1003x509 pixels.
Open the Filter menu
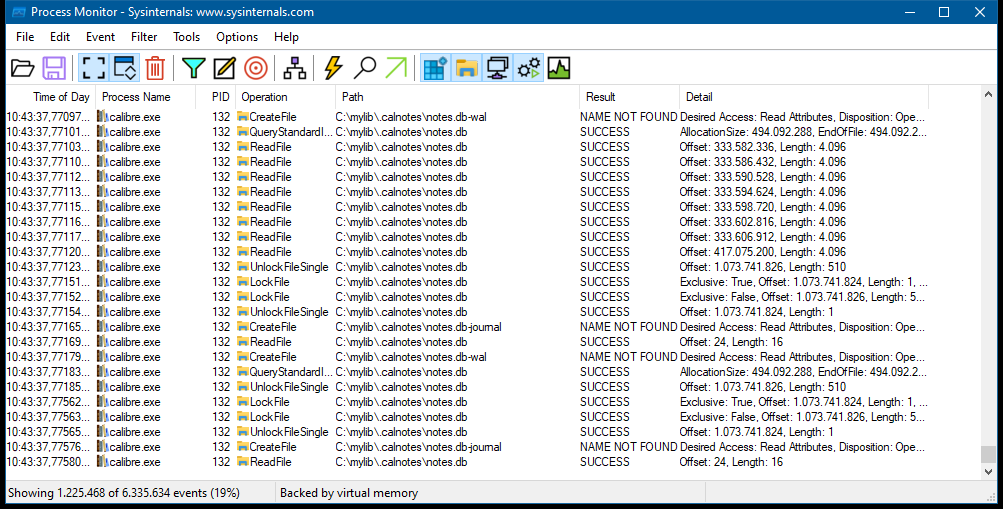(144, 37)
